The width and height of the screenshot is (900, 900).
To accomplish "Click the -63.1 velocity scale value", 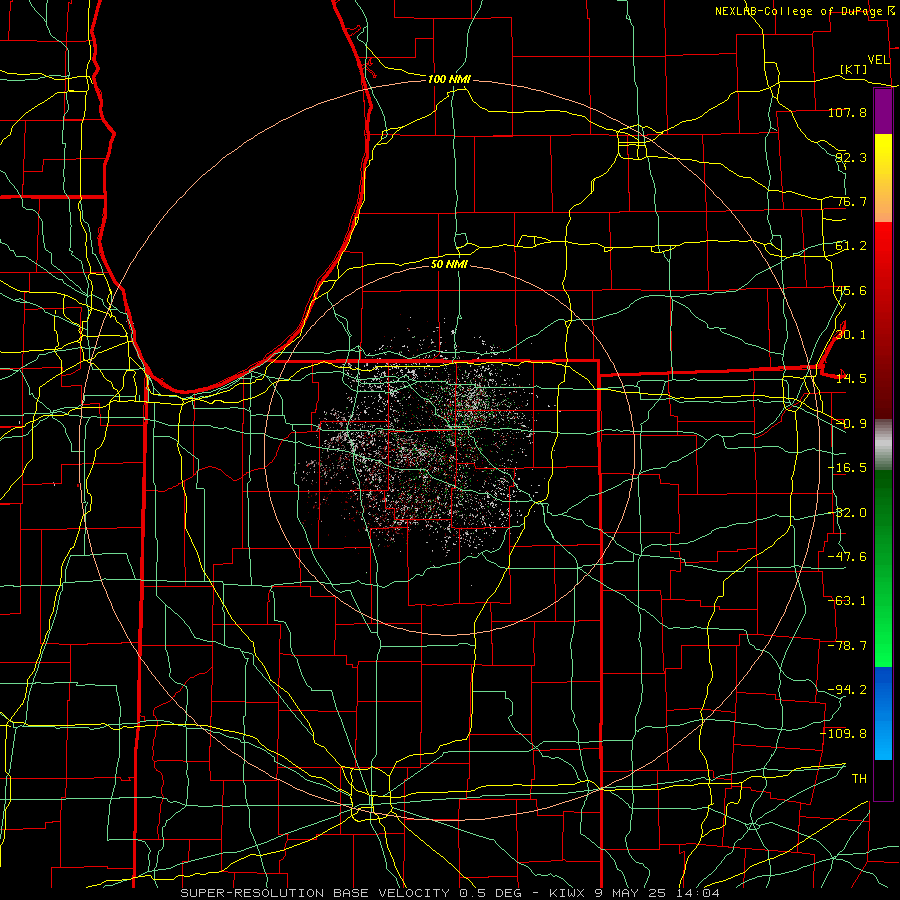I will (847, 601).
